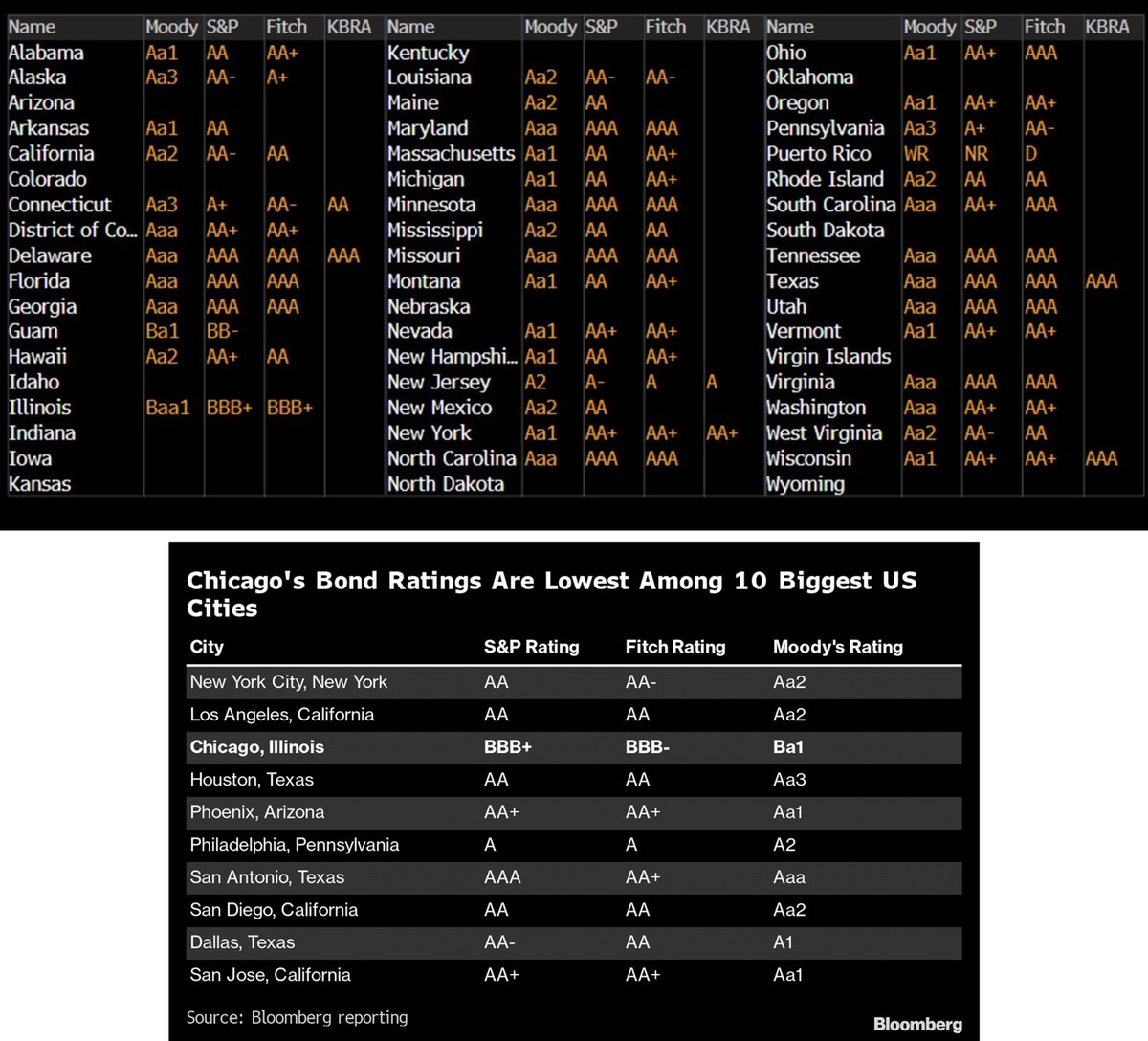The width and height of the screenshot is (1148, 1041).
Task: Select Louisiana's Moody rating Aa2
Action: (x=541, y=78)
